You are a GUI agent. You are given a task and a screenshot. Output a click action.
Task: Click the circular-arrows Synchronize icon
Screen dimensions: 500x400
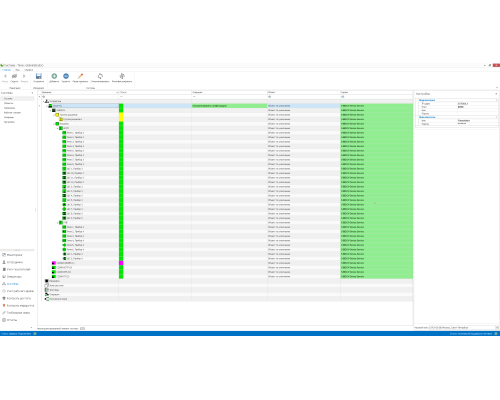100,76
